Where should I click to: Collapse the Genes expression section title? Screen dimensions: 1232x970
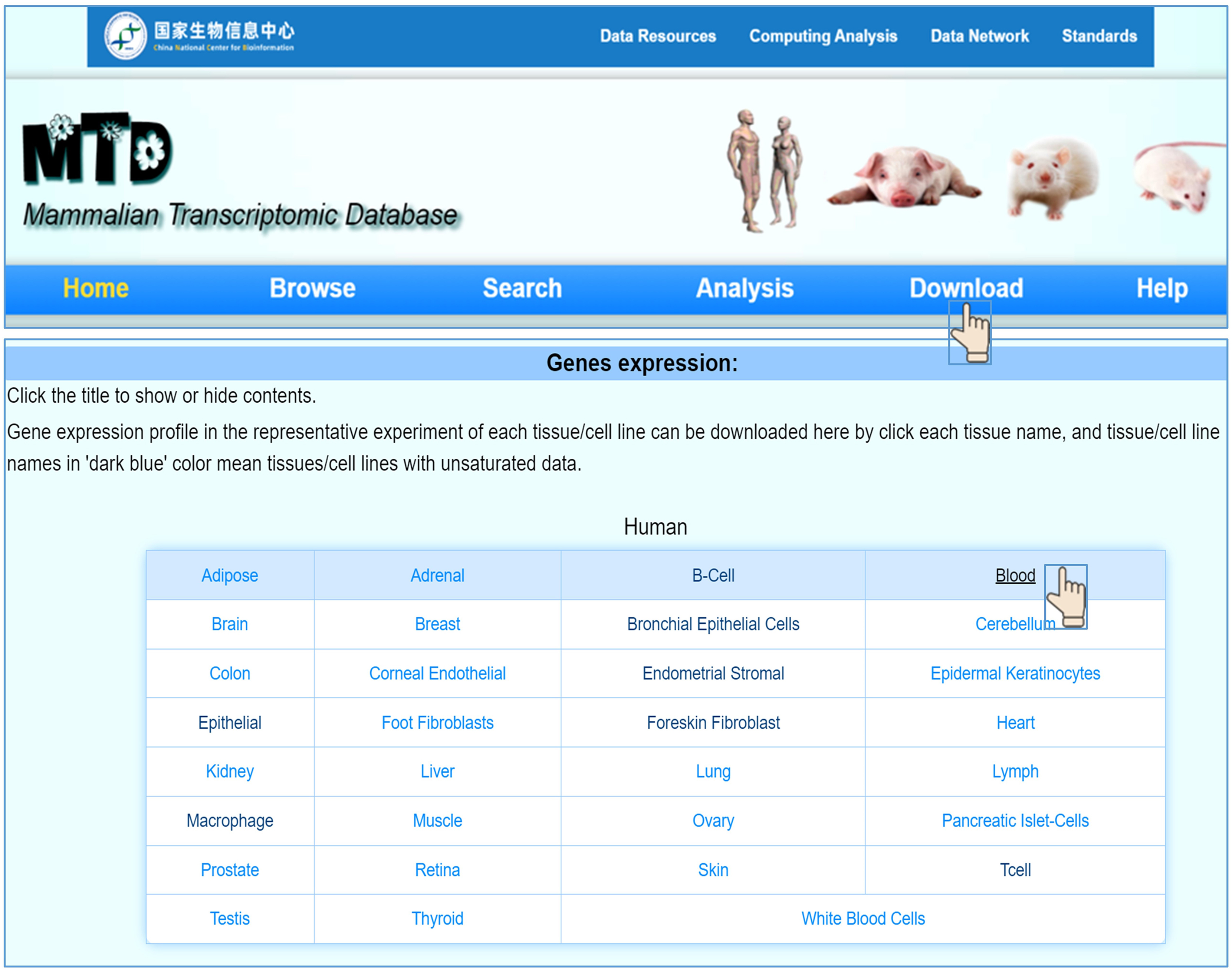point(641,363)
